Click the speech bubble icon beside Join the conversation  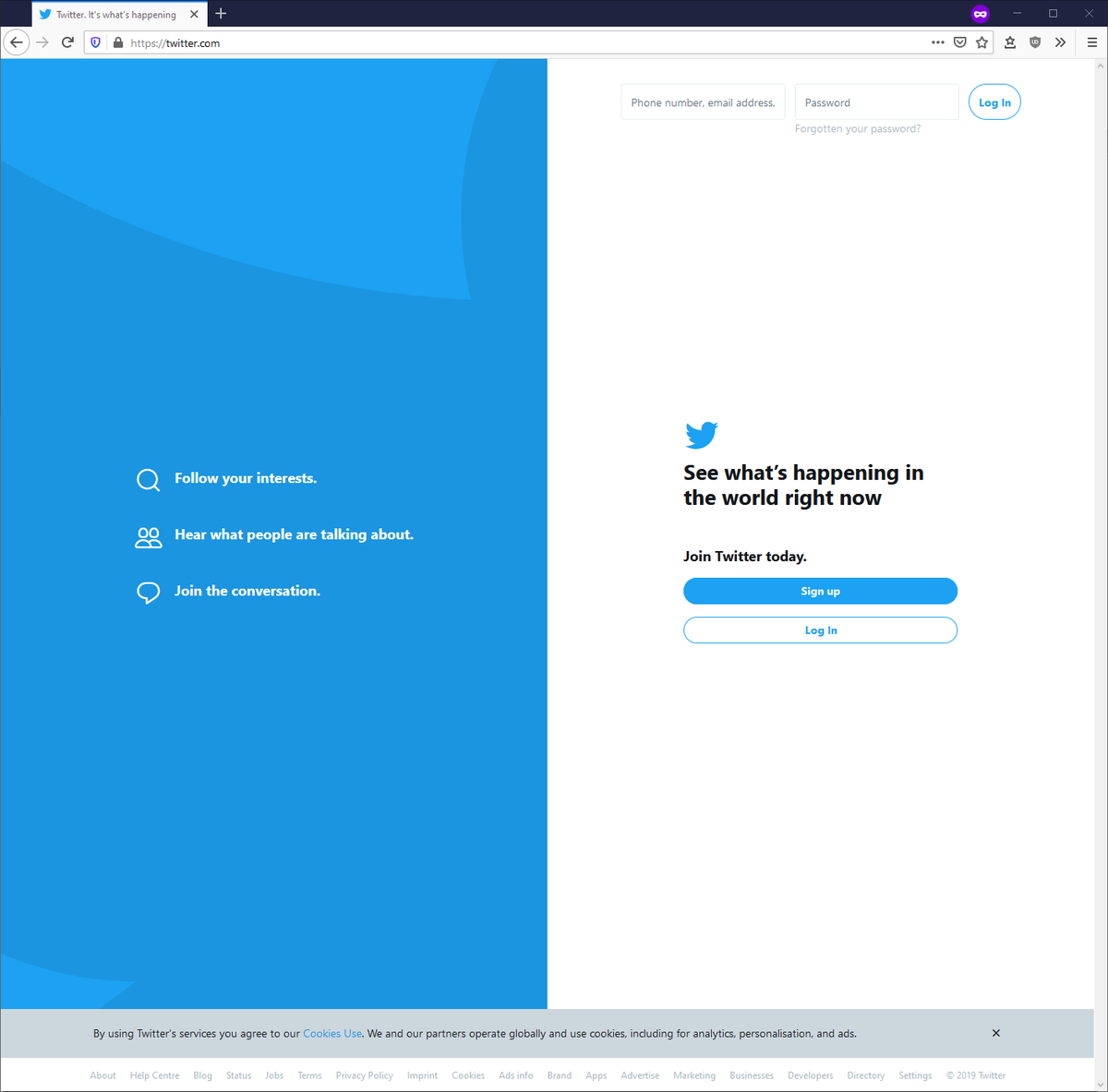point(148,593)
